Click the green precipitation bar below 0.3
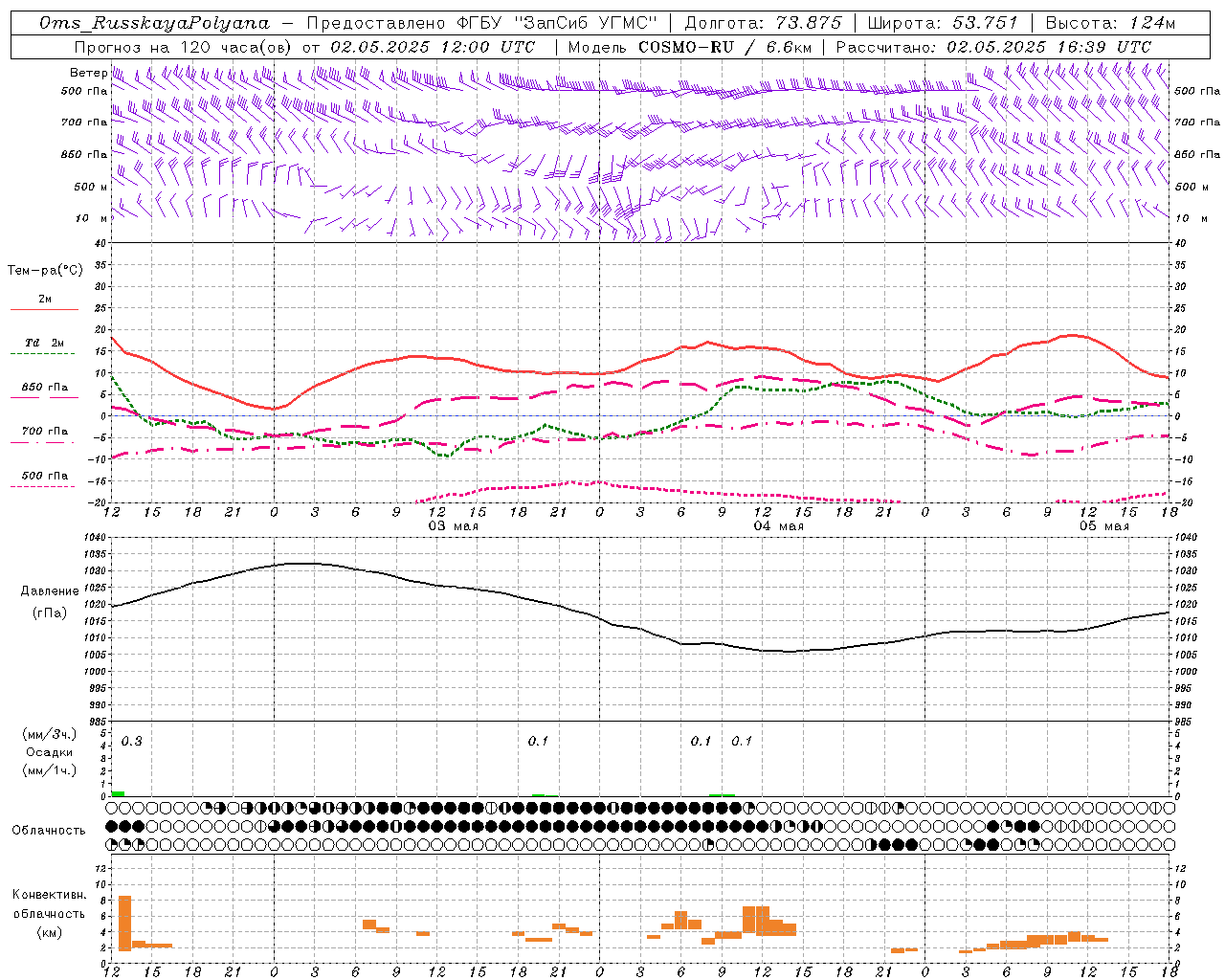Screen dimensions: 1225x980 (x=118, y=793)
